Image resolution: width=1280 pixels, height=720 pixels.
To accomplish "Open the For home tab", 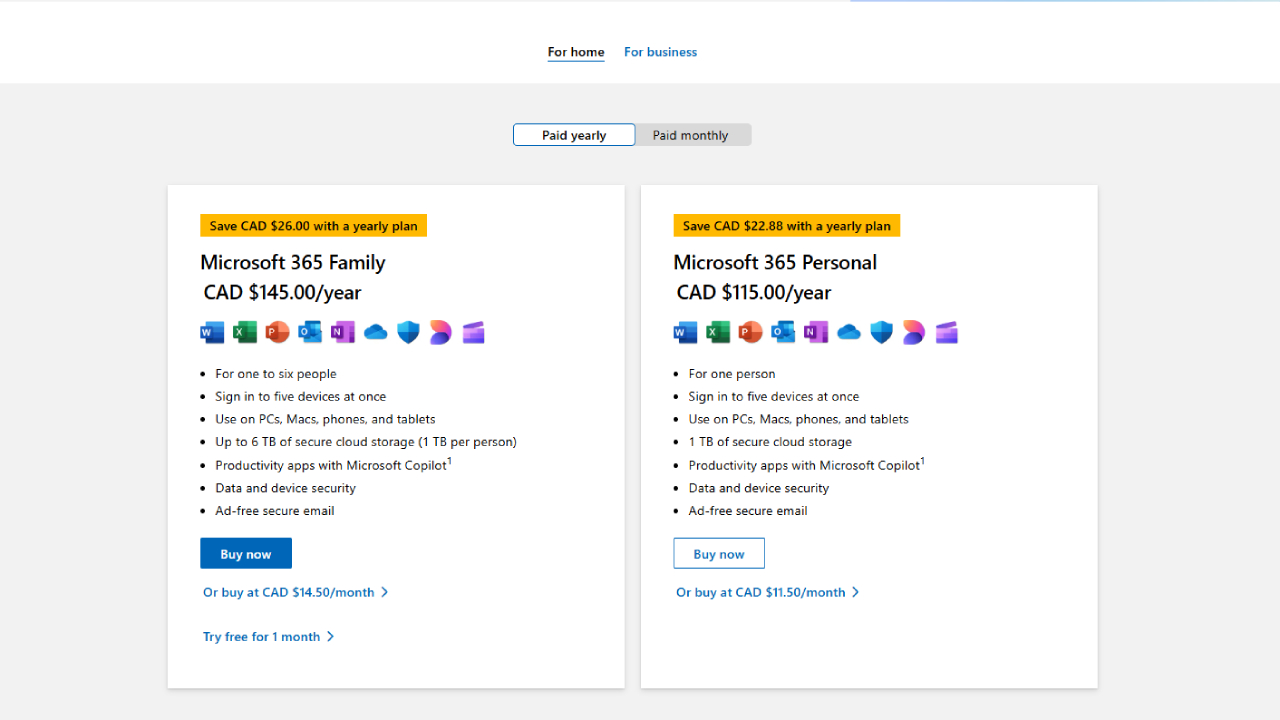I will 576,52.
